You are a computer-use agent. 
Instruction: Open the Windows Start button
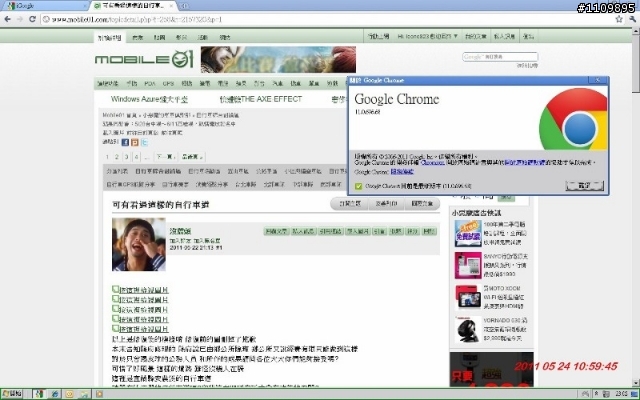[x=12, y=394]
